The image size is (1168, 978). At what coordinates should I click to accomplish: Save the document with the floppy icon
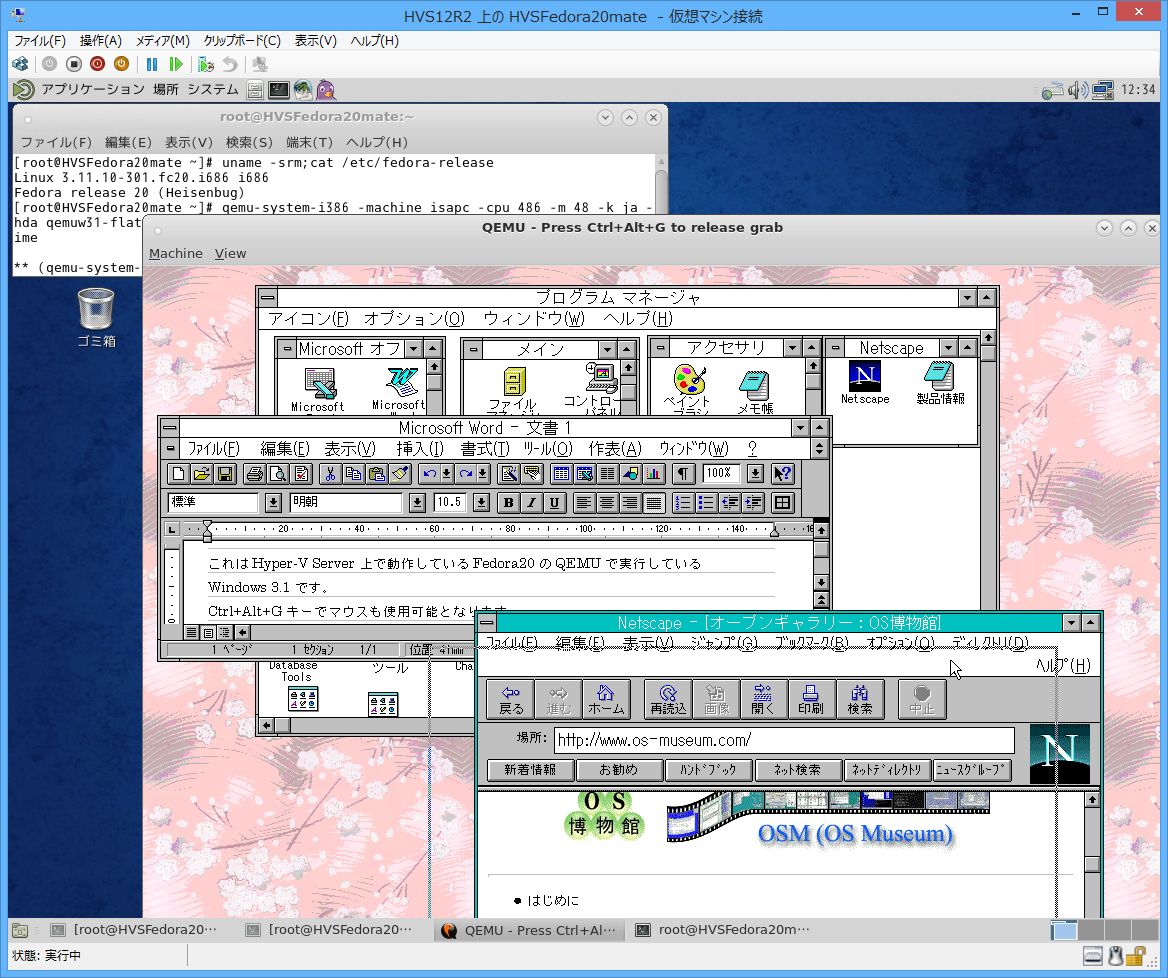coord(225,474)
